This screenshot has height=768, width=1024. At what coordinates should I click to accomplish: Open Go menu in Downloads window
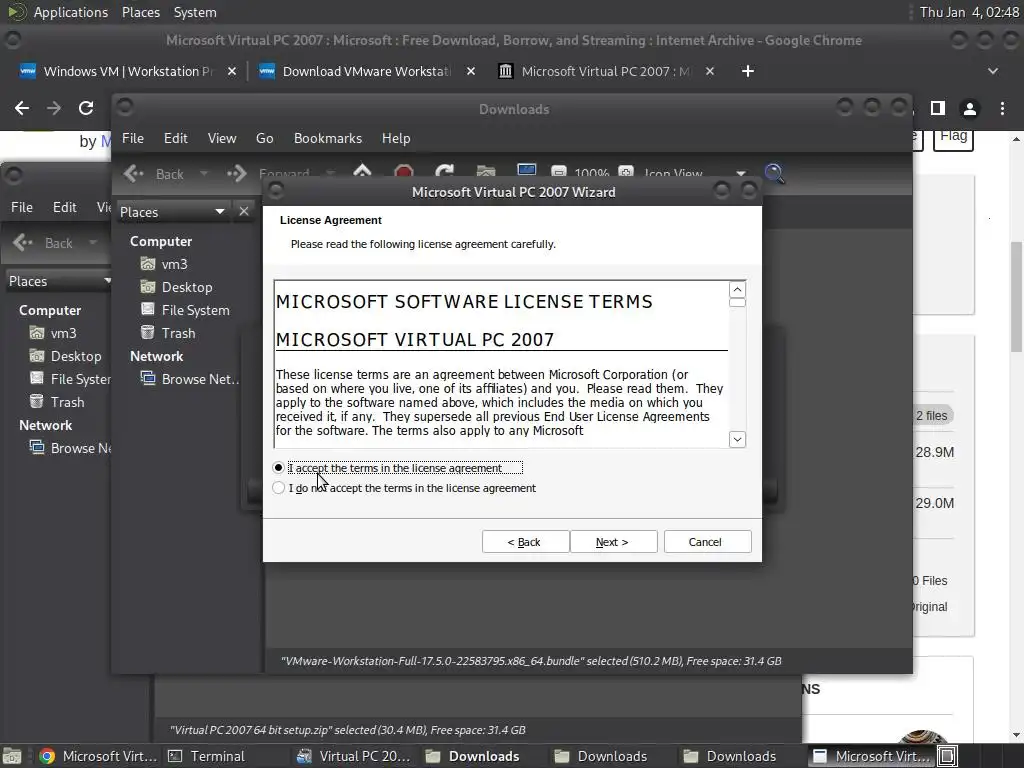click(x=264, y=138)
